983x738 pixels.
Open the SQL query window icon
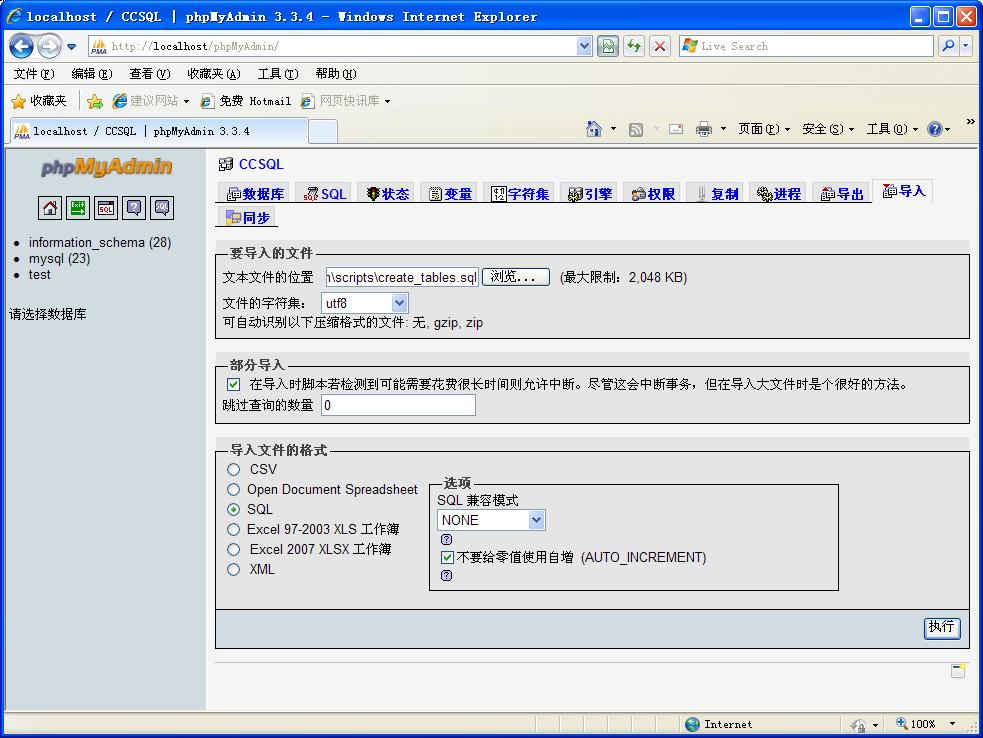[106, 208]
